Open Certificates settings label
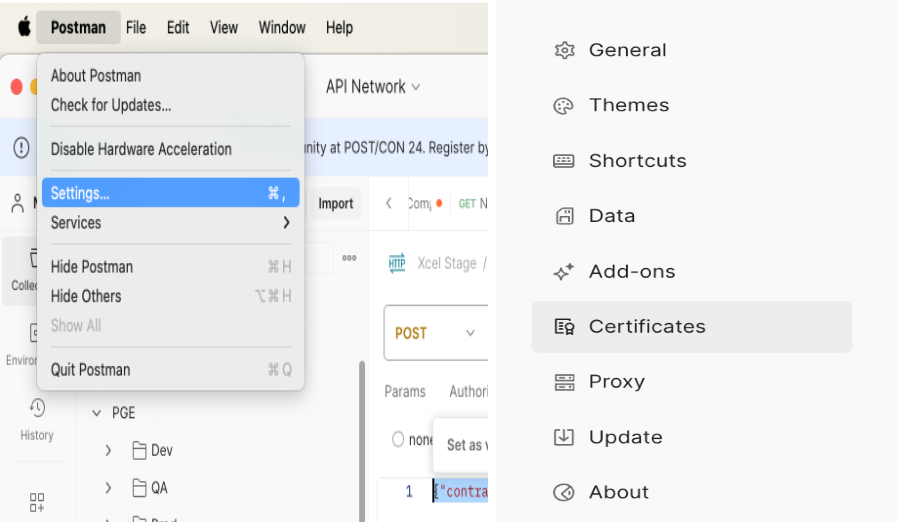This screenshot has height=522, width=918. pos(648,327)
